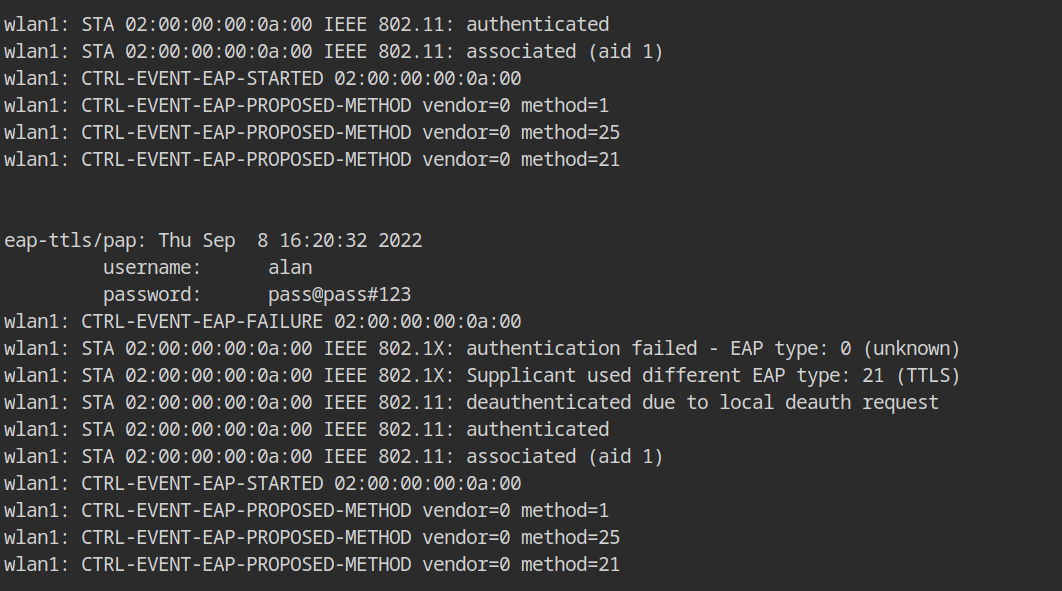This screenshot has width=1062, height=591.
Task: Click "wlan1:" on the deauthenticated line
Action: pos(37,403)
